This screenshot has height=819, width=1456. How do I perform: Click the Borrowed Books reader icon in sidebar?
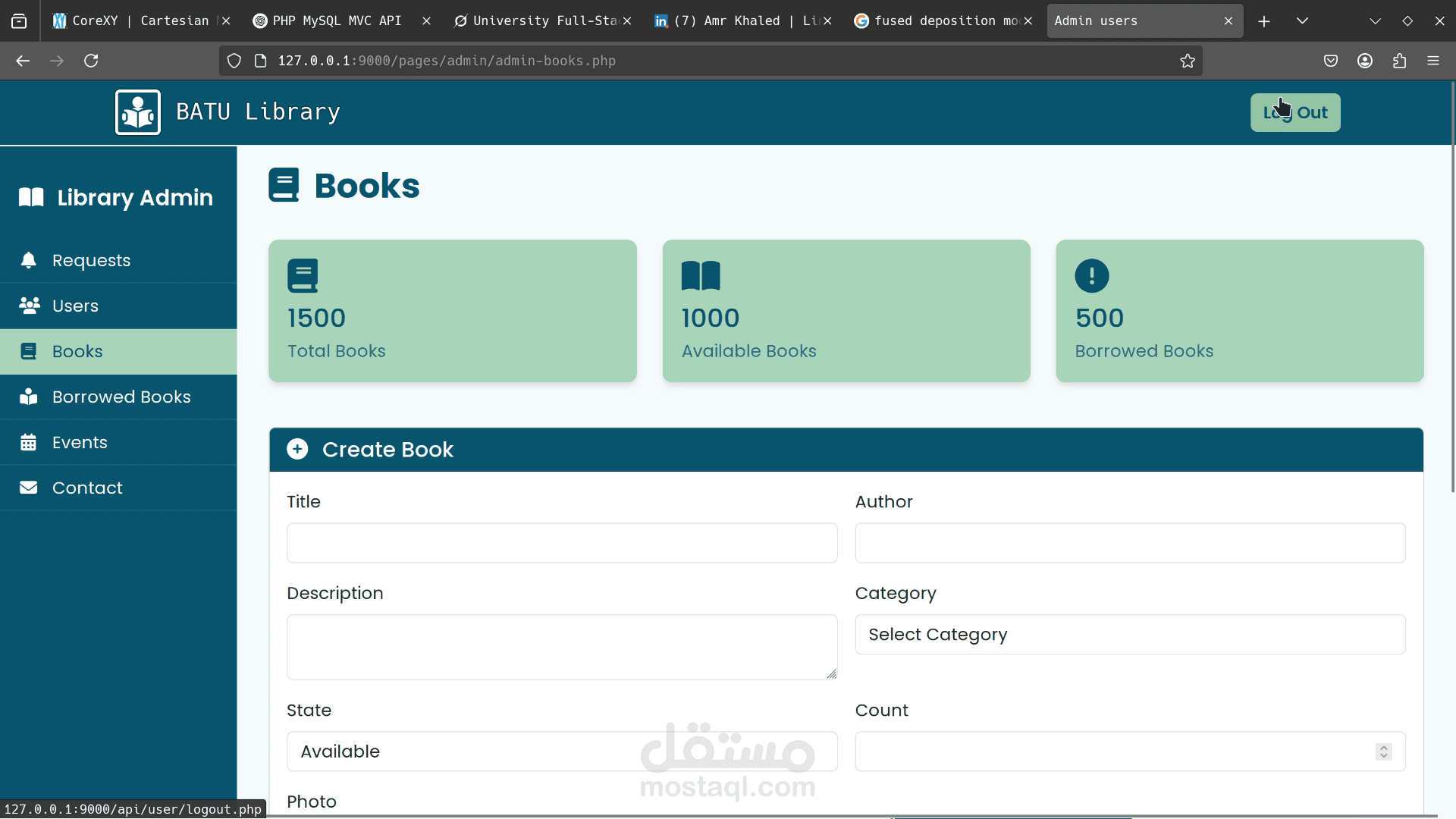coord(29,397)
